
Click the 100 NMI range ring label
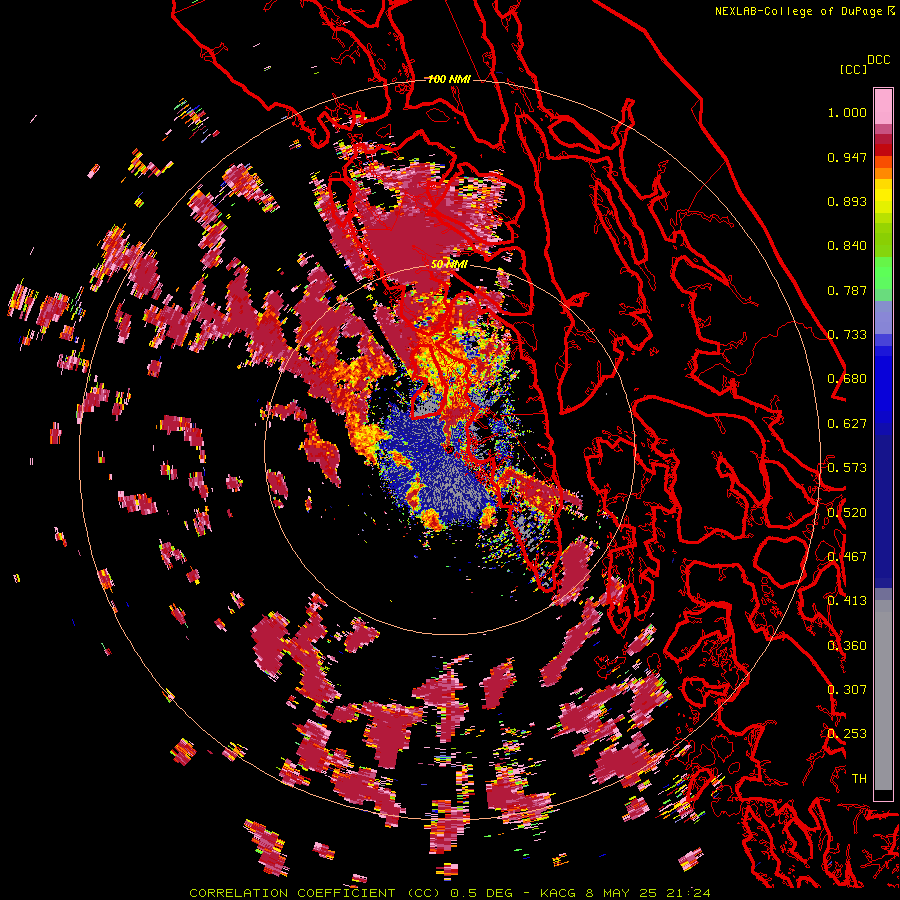pos(449,79)
